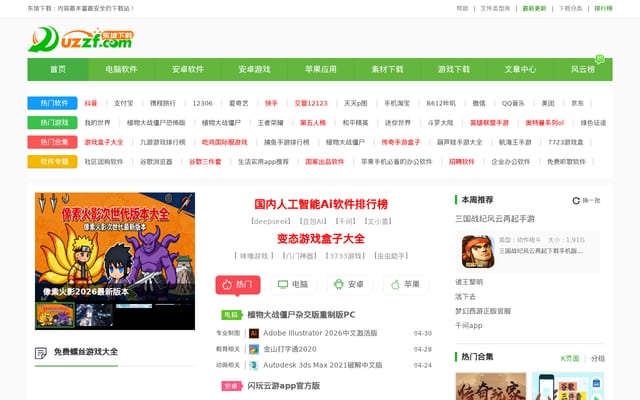Open the 千问app link
Viewport: 640px width, 400px height.
469,326
